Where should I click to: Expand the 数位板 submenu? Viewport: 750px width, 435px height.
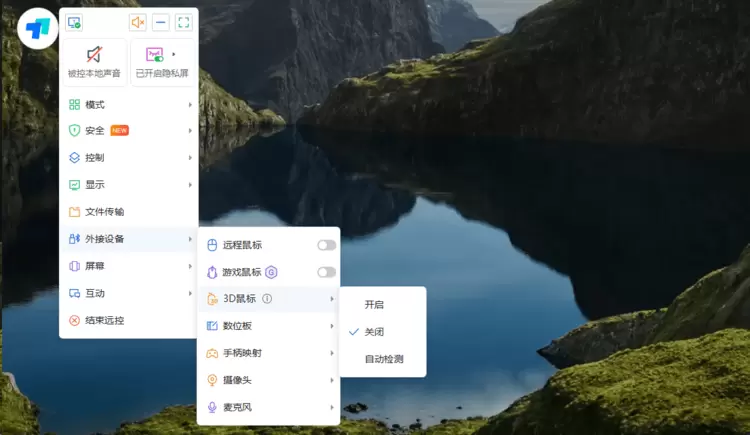(268, 326)
